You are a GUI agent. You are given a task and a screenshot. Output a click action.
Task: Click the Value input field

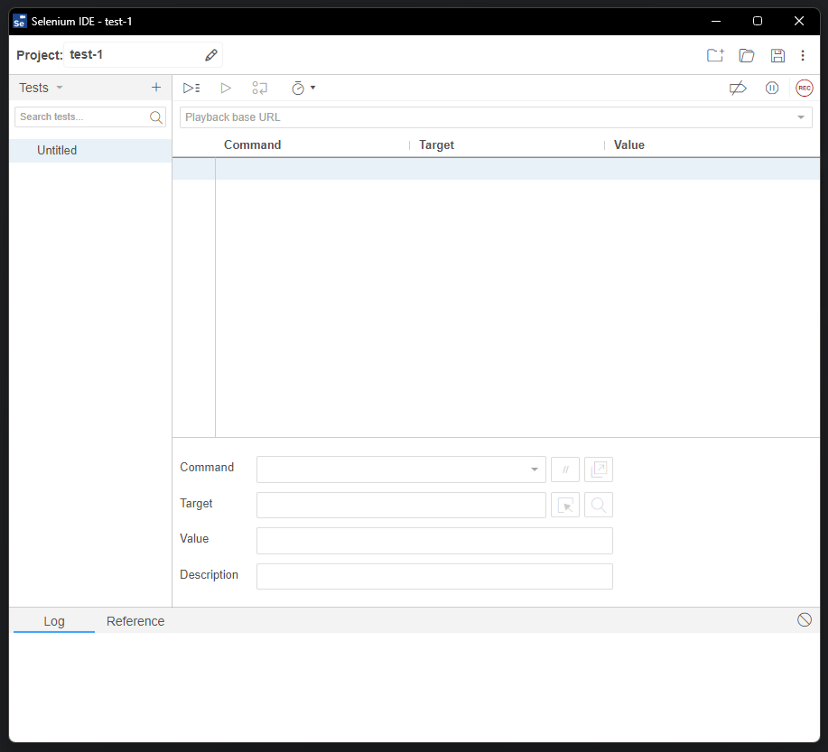pos(434,540)
